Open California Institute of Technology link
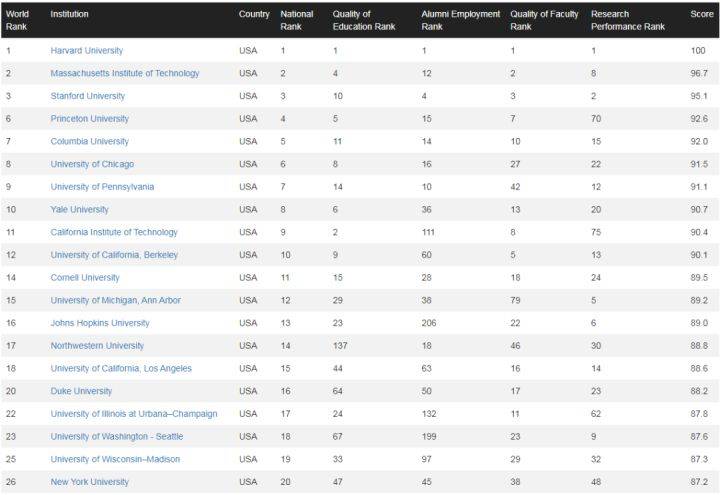The height and width of the screenshot is (495, 720). click(114, 232)
